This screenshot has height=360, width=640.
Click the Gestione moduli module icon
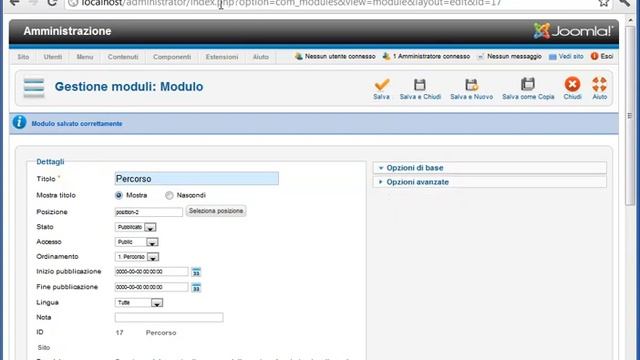click(34, 88)
